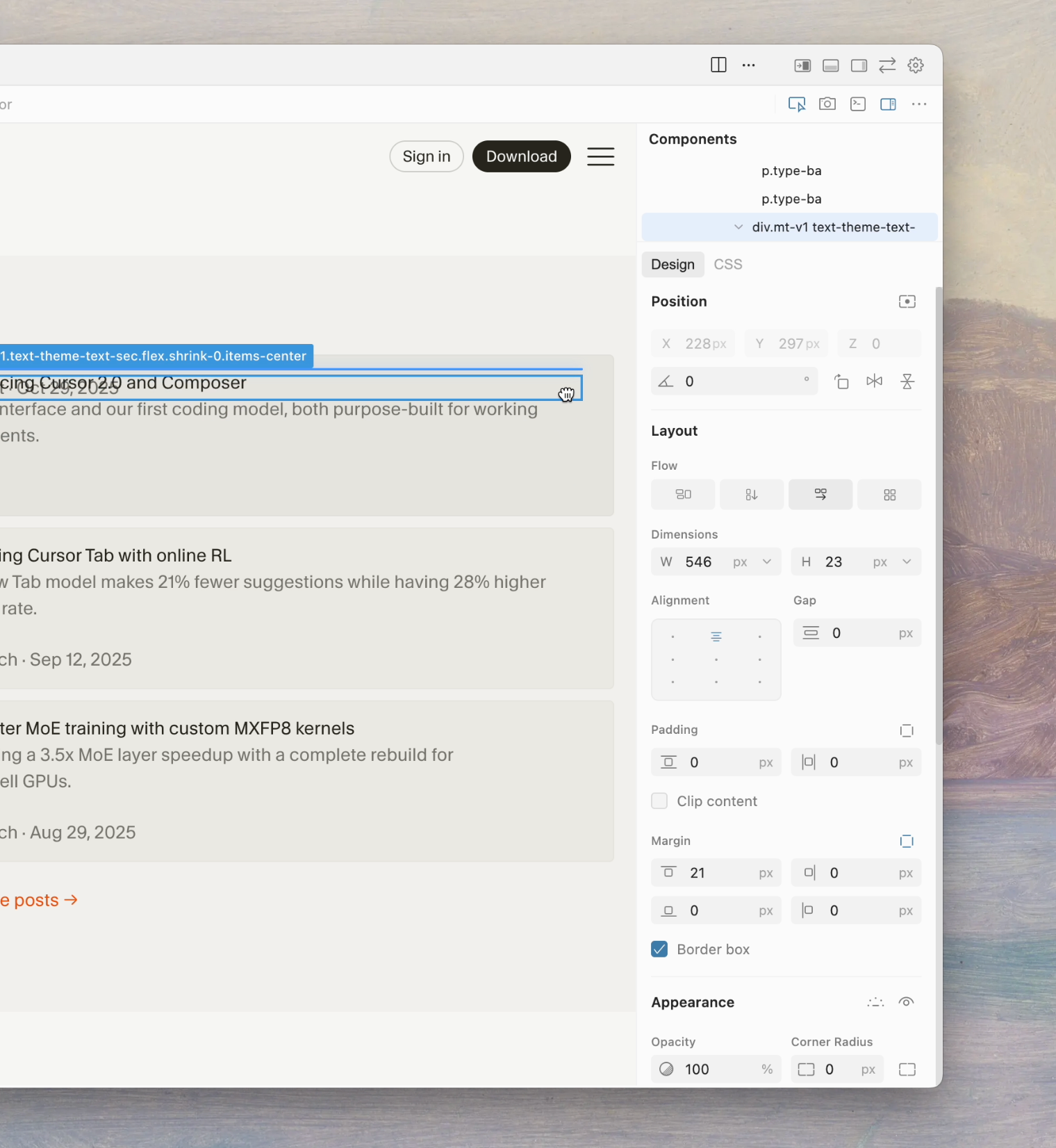Image resolution: width=1056 pixels, height=1148 pixels.
Task: Flip element vertically in Position section
Action: point(907,382)
